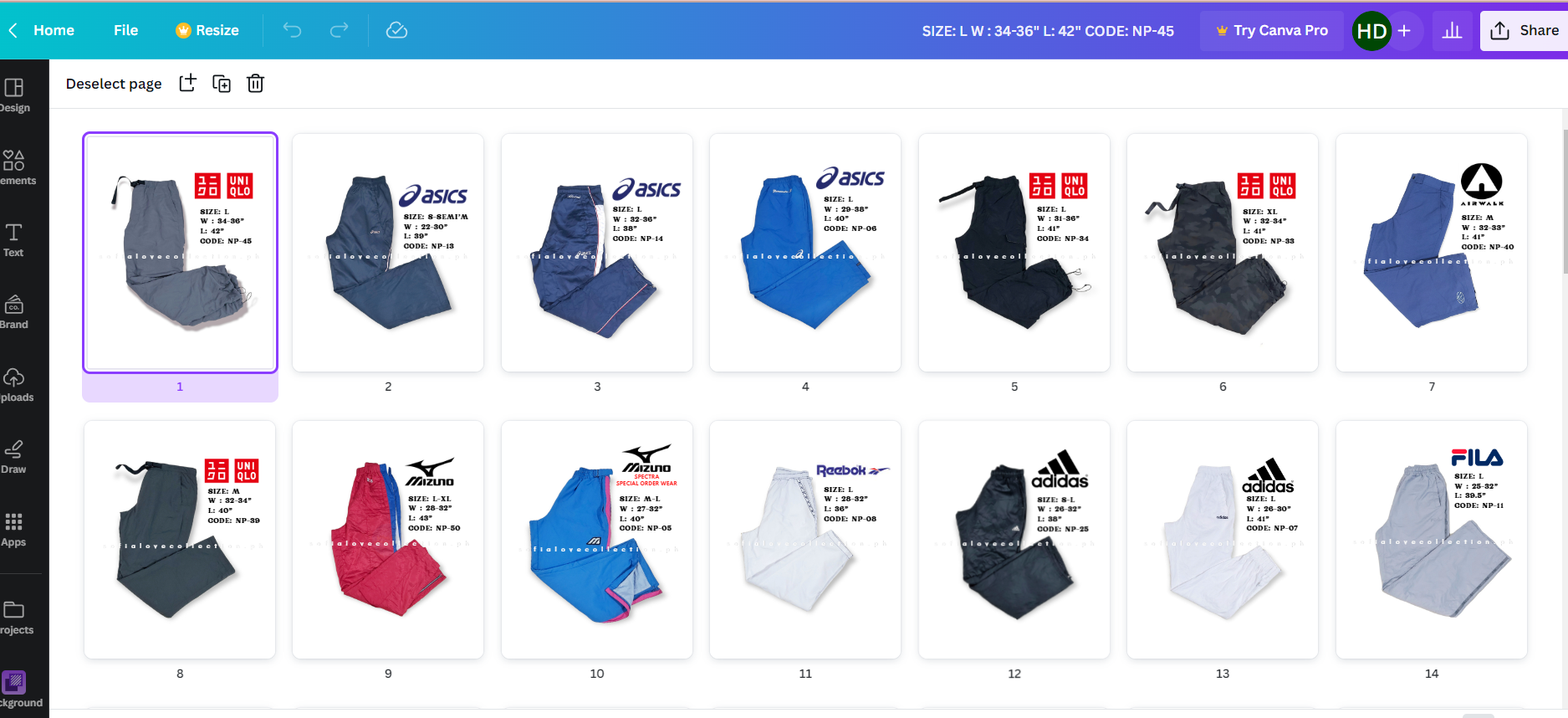Click Deselect page
Image resolution: width=1568 pixels, height=718 pixels.
click(x=114, y=83)
